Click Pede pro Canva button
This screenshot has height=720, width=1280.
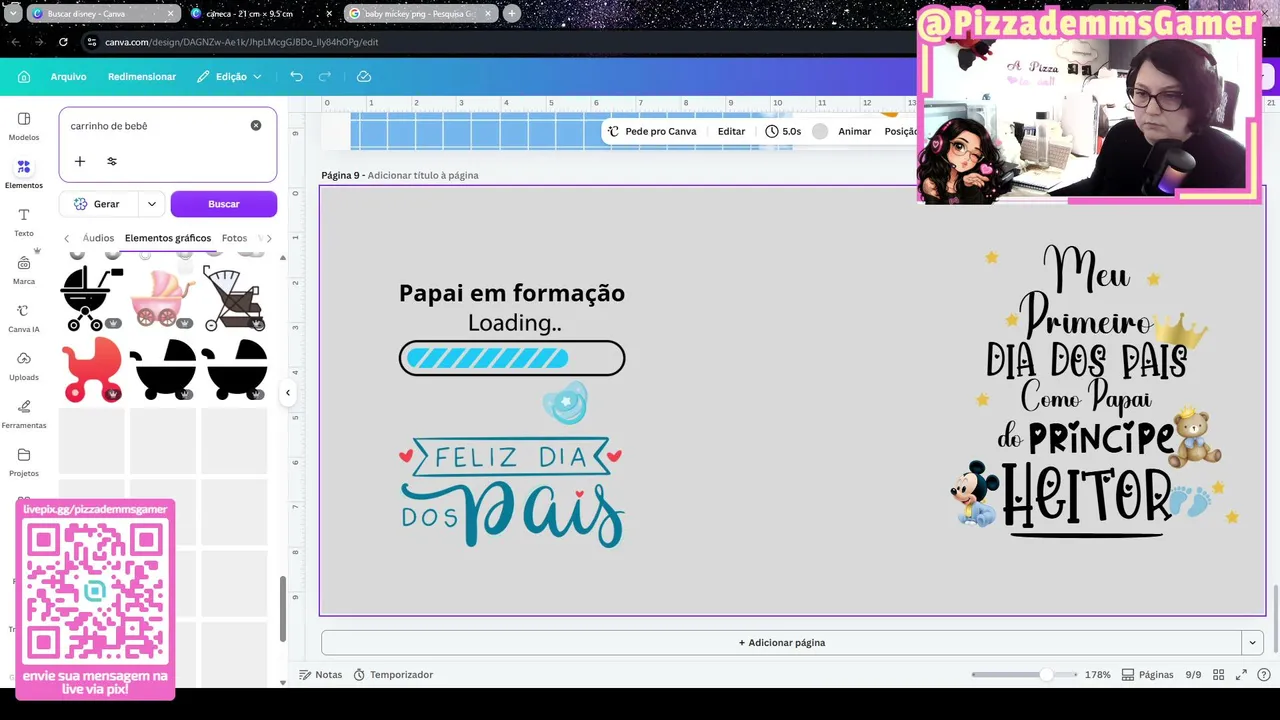click(652, 131)
